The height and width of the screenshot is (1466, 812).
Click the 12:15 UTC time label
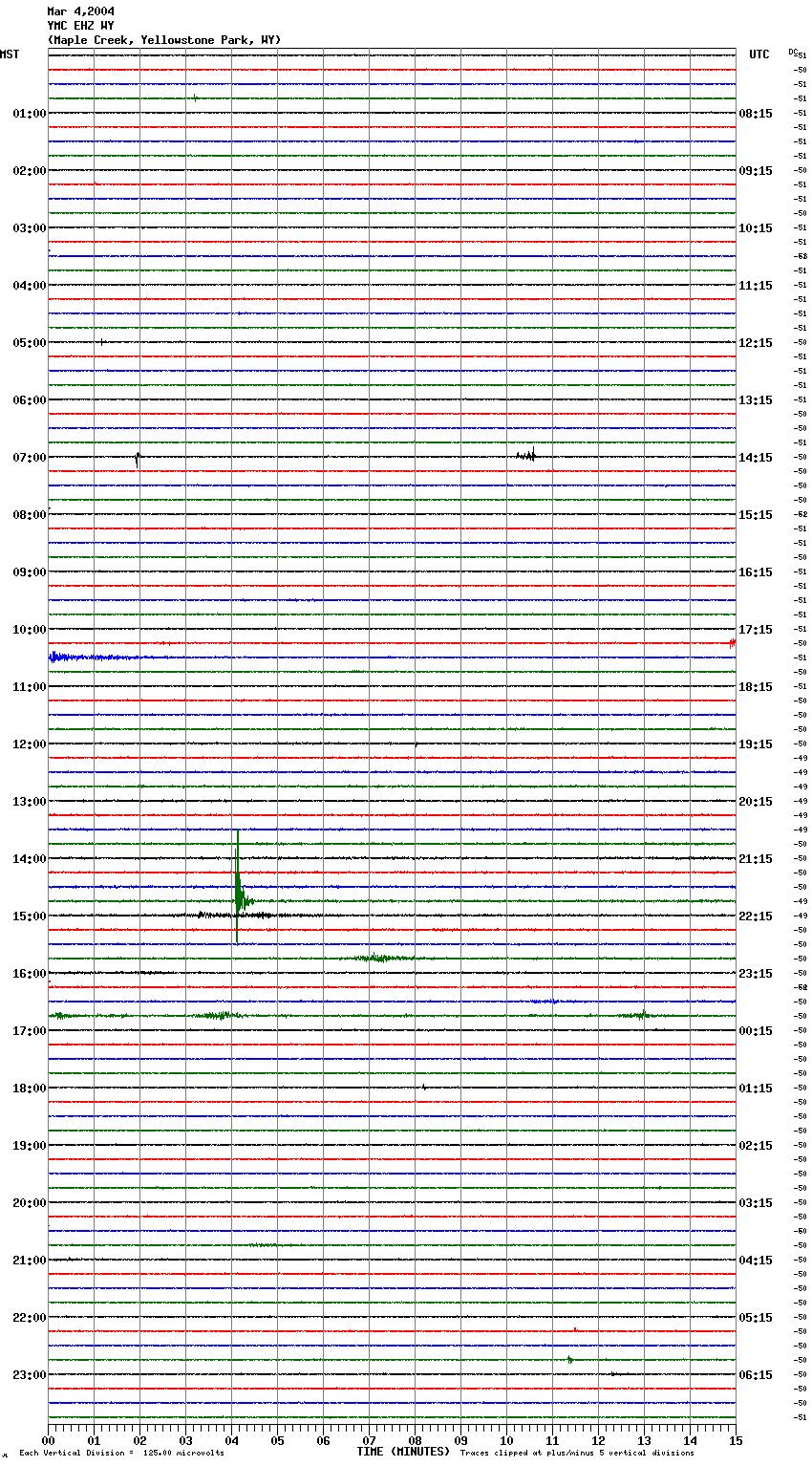[x=756, y=343]
